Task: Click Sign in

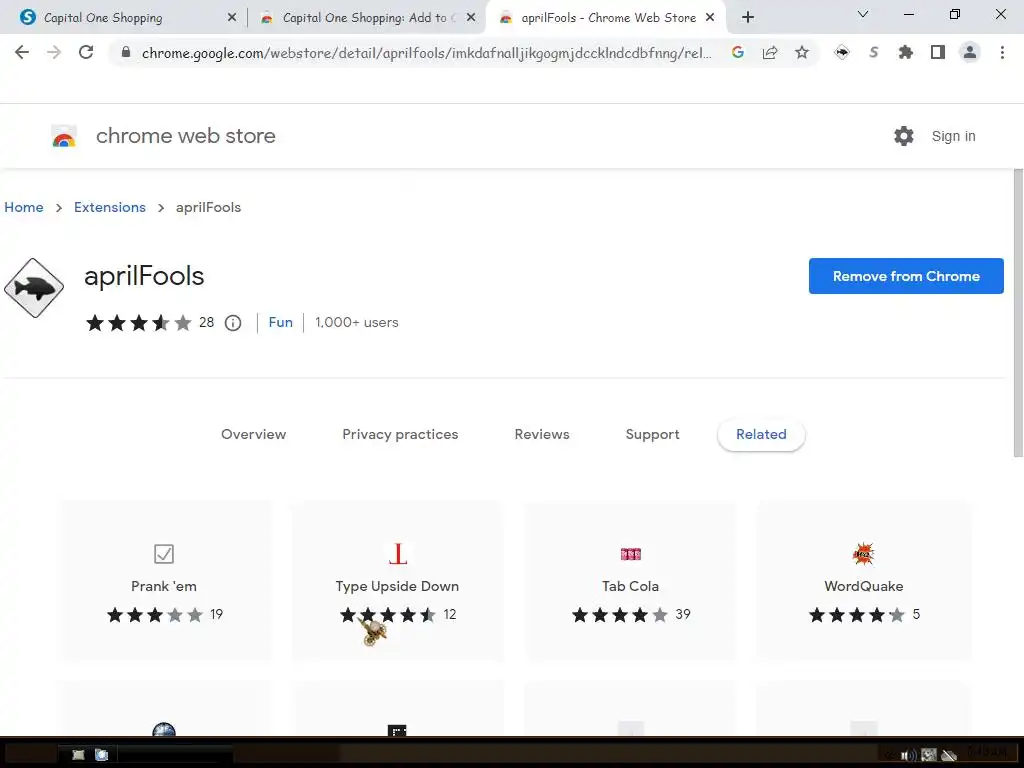Action: (x=953, y=136)
